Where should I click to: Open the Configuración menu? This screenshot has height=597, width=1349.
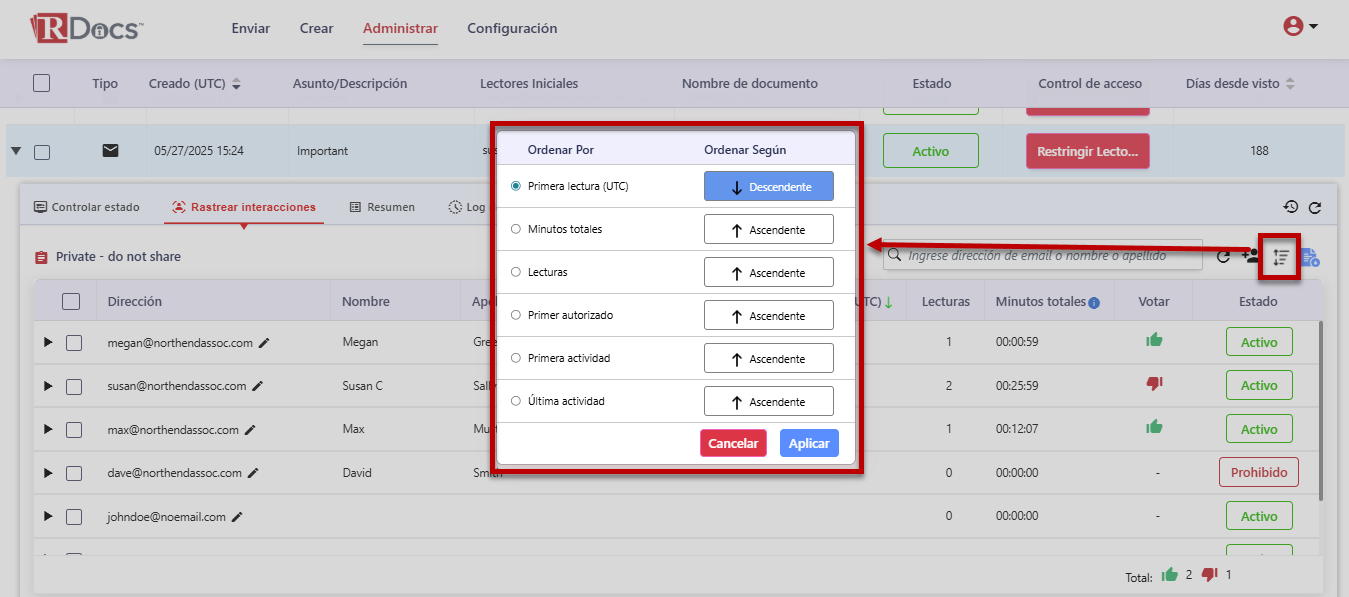click(512, 28)
